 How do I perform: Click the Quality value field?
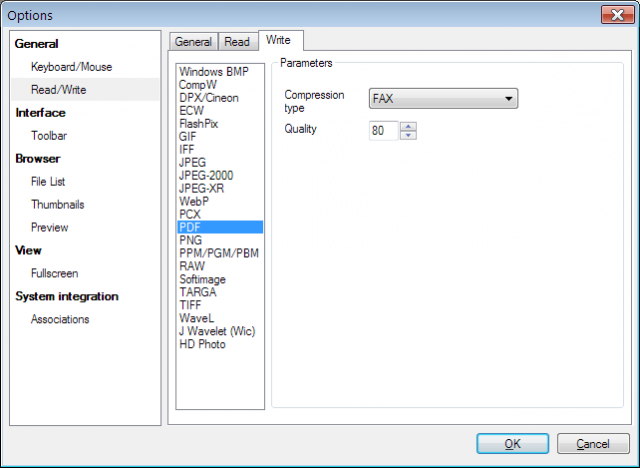(x=384, y=131)
